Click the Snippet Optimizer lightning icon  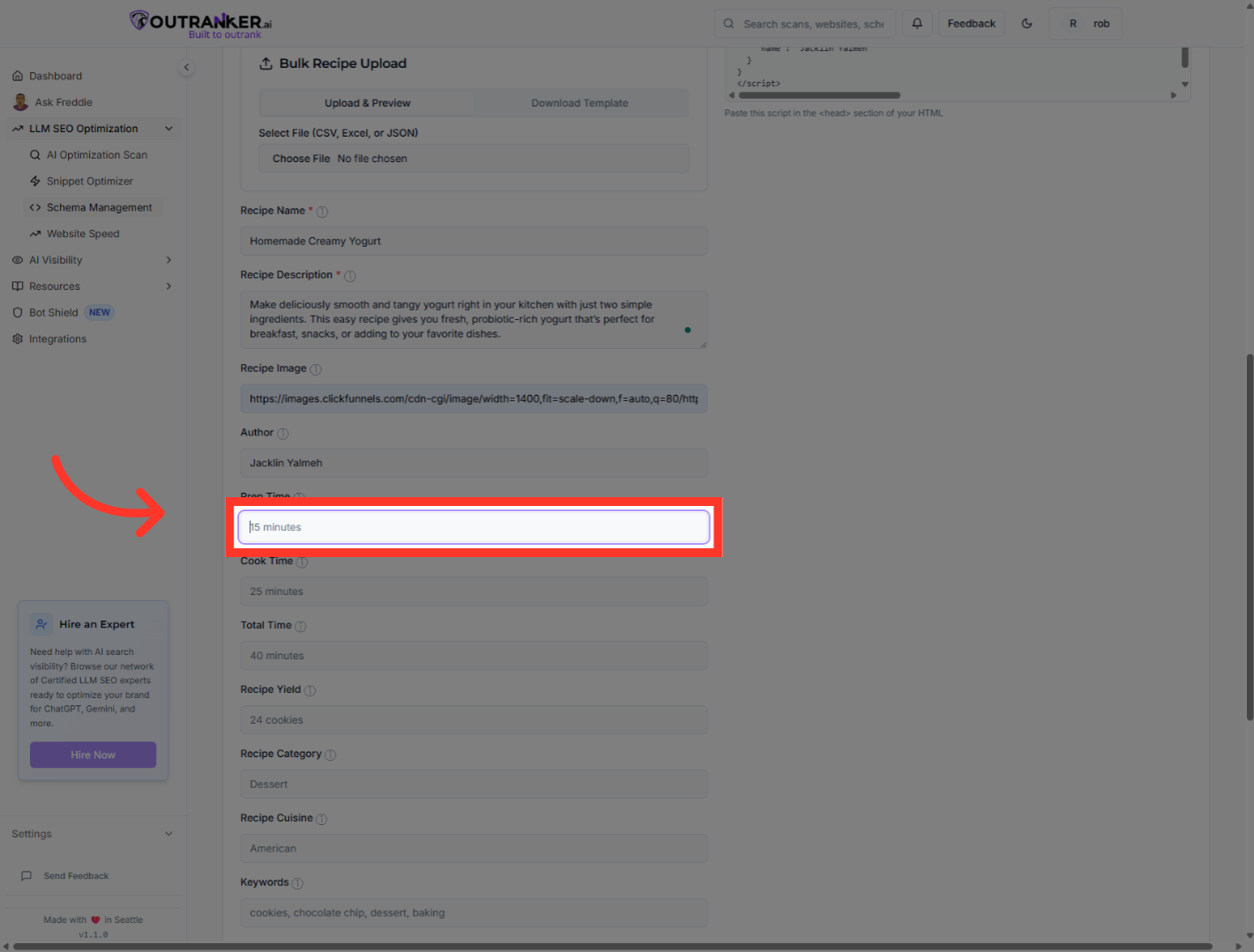coord(35,182)
